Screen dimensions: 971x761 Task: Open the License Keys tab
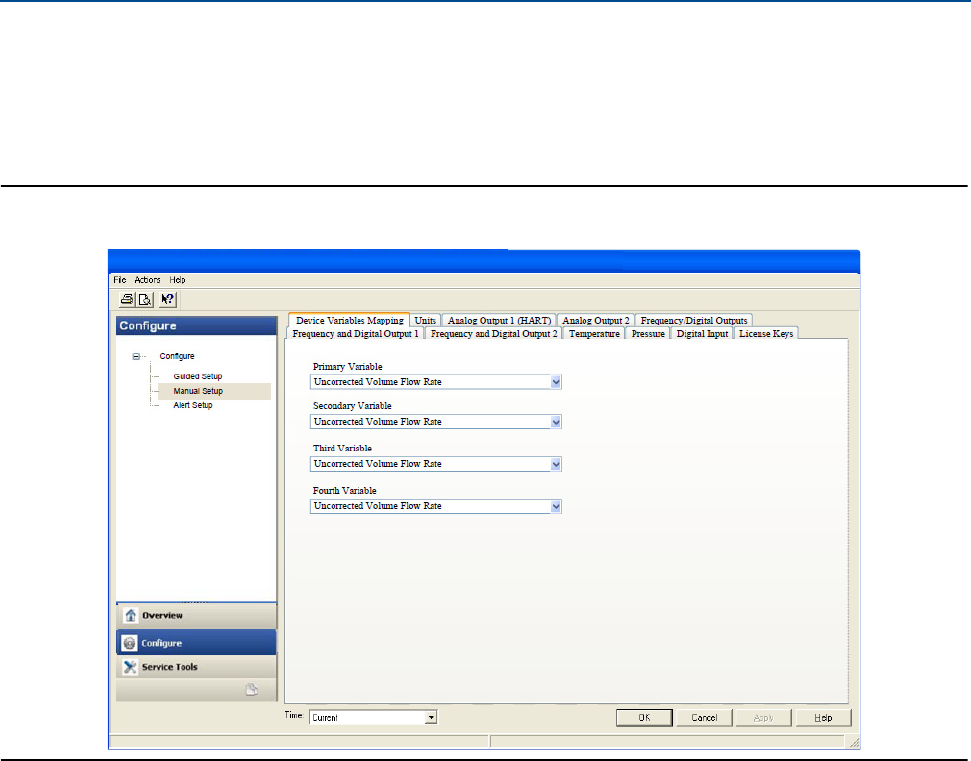point(766,334)
